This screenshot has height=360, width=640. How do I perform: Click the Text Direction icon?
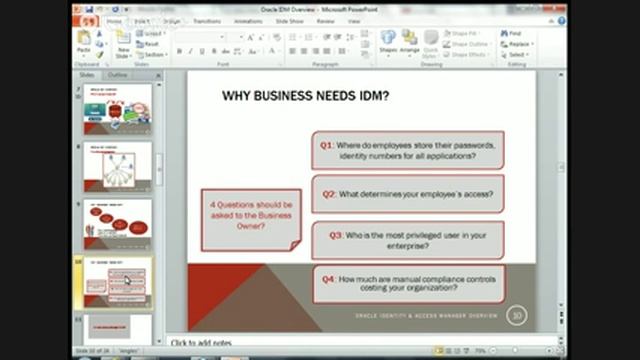click(365, 33)
